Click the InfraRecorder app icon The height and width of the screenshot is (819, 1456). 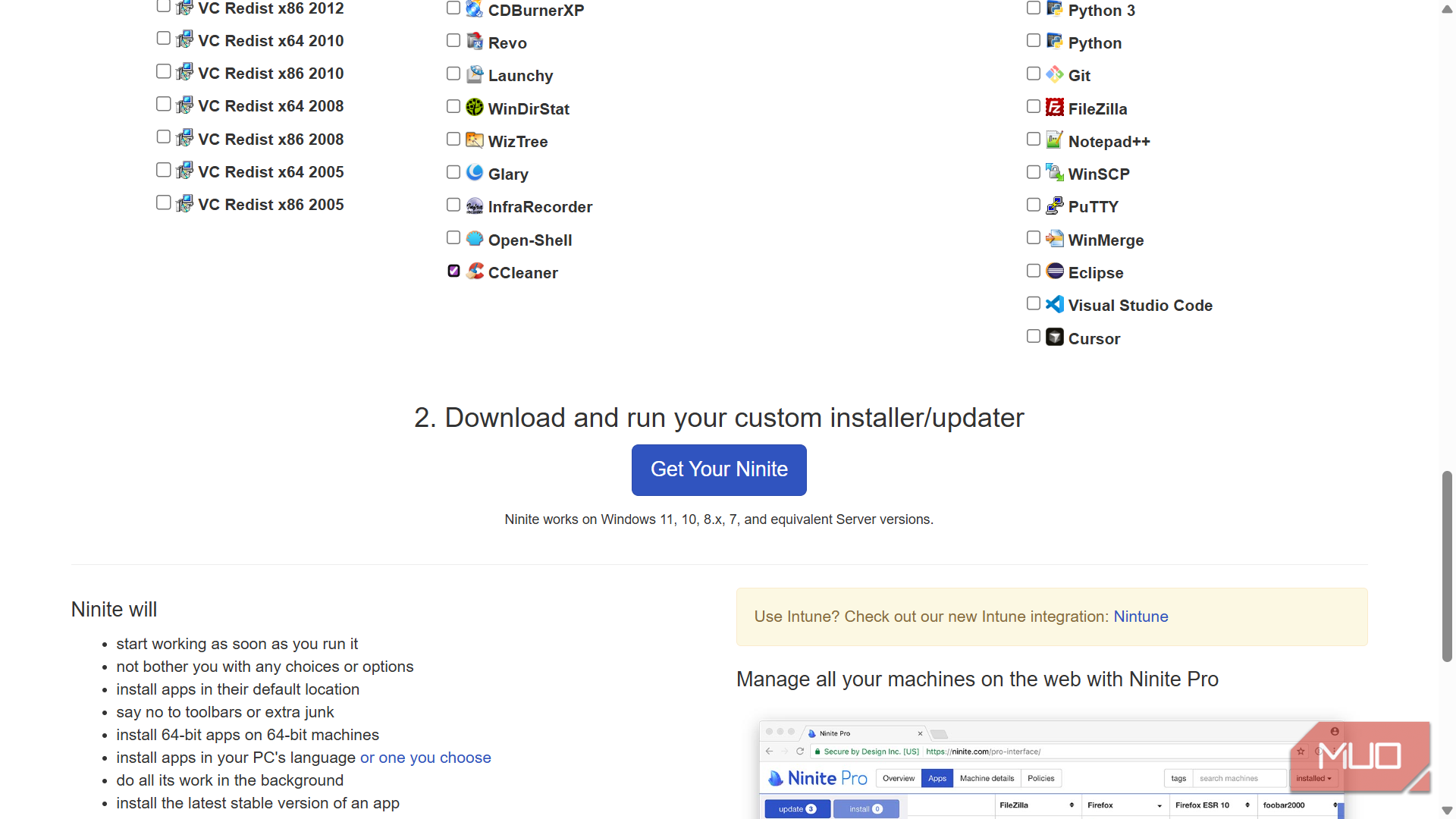475,206
